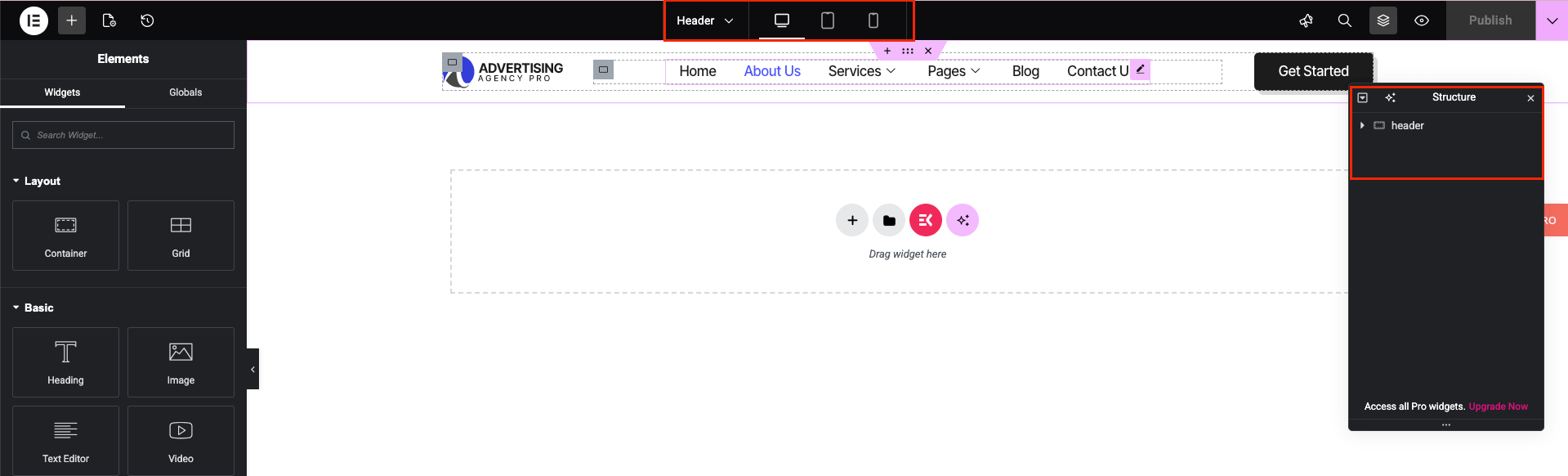Click the Get Started button
The image size is (1568, 476).
[1313, 71]
